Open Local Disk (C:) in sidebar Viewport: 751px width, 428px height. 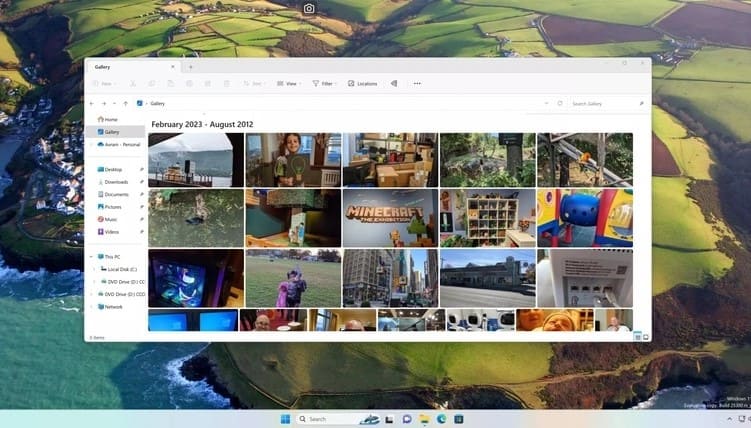point(118,269)
